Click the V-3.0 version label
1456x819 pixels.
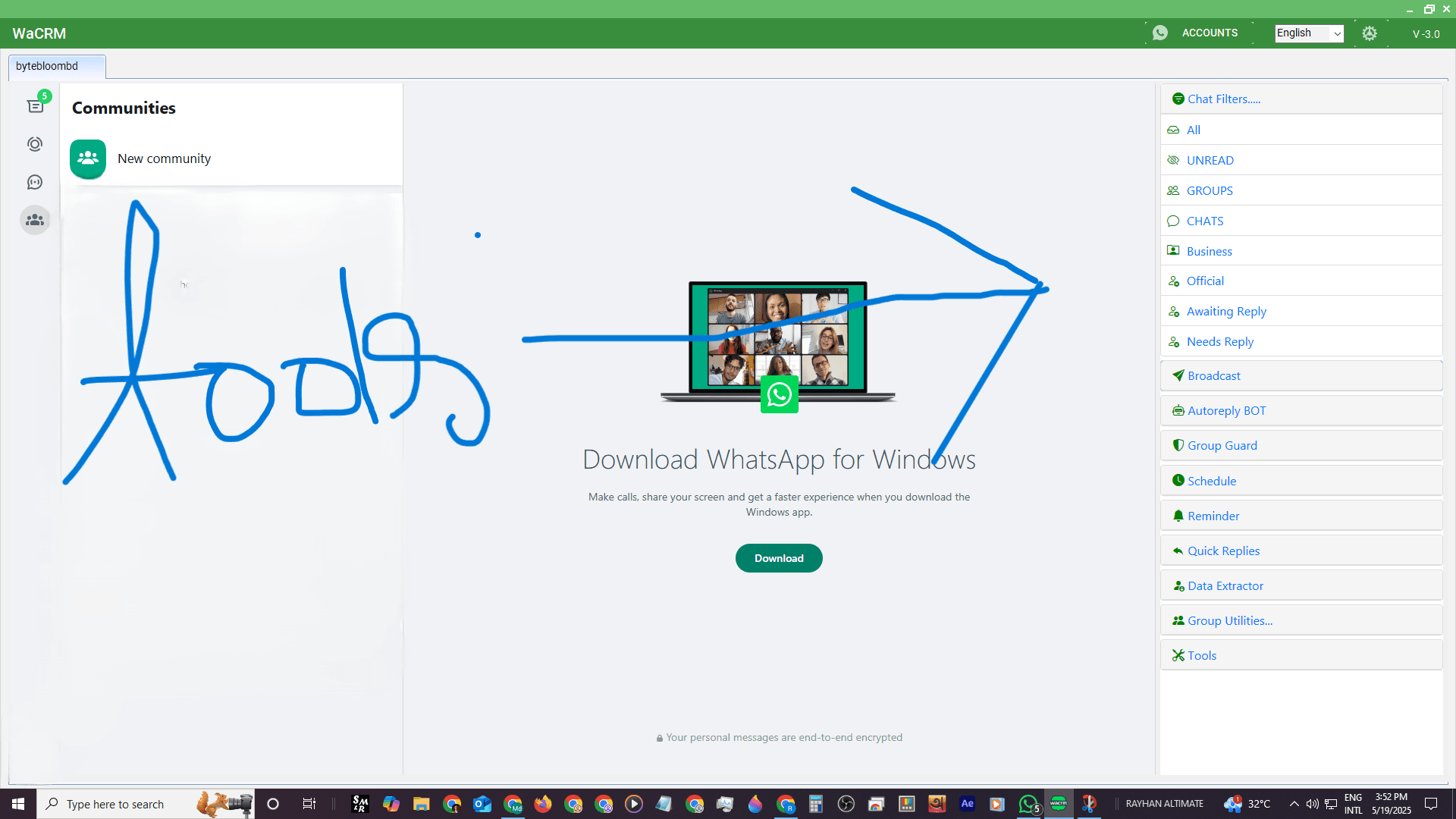tap(1426, 34)
